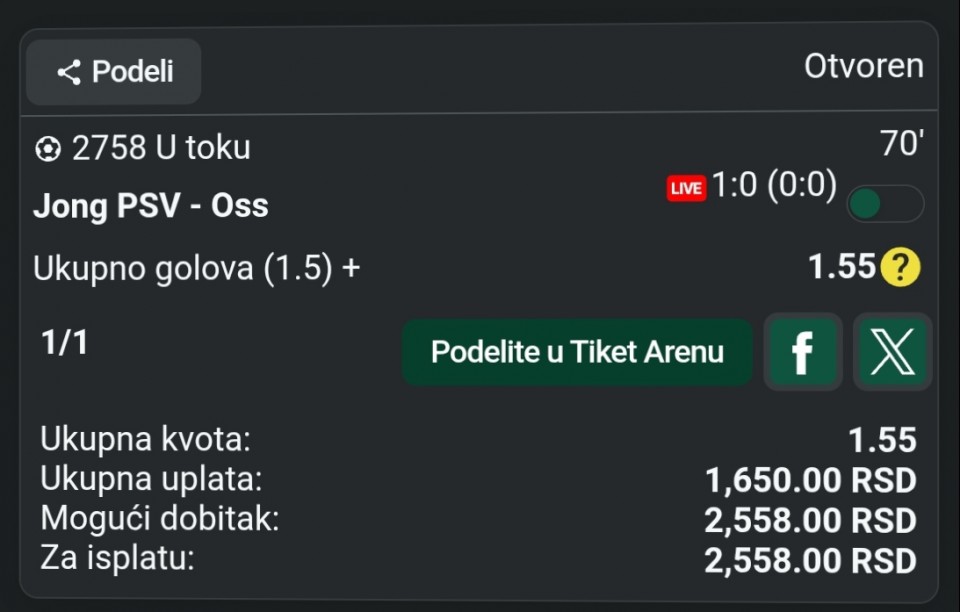Click the 1:0 (0:0) live score

tap(774, 186)
